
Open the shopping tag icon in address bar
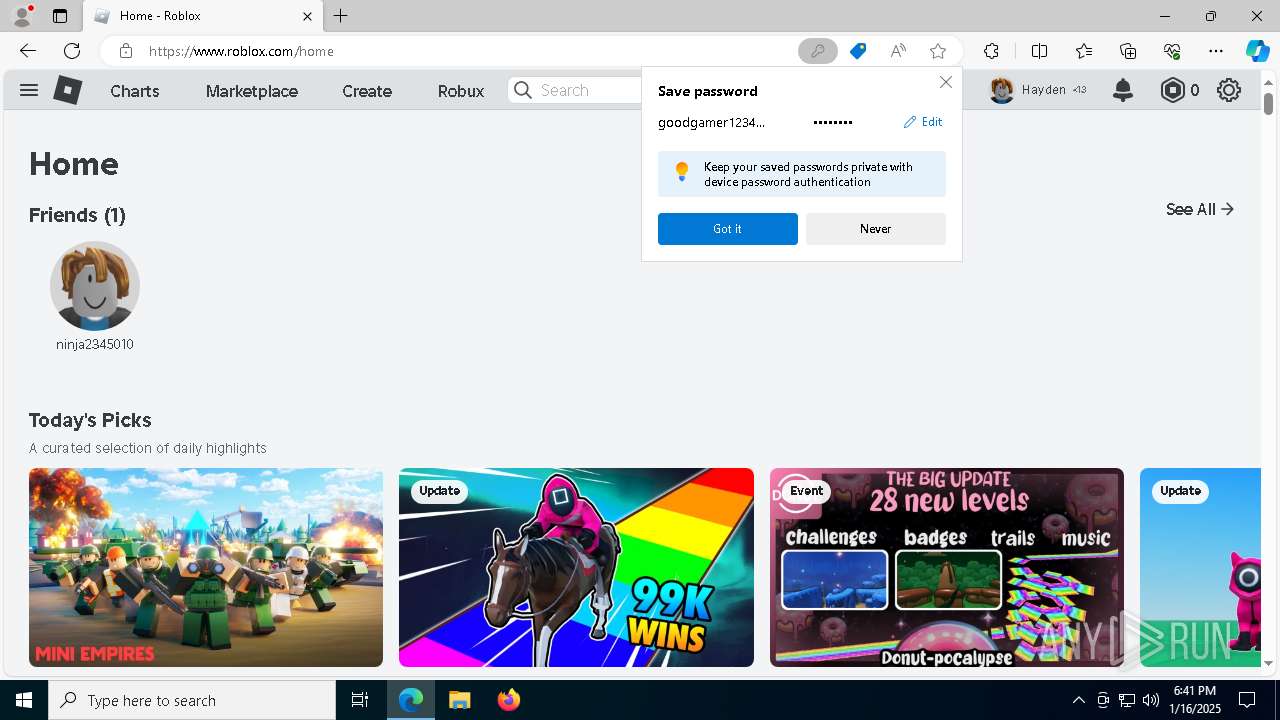pos(858,51)
